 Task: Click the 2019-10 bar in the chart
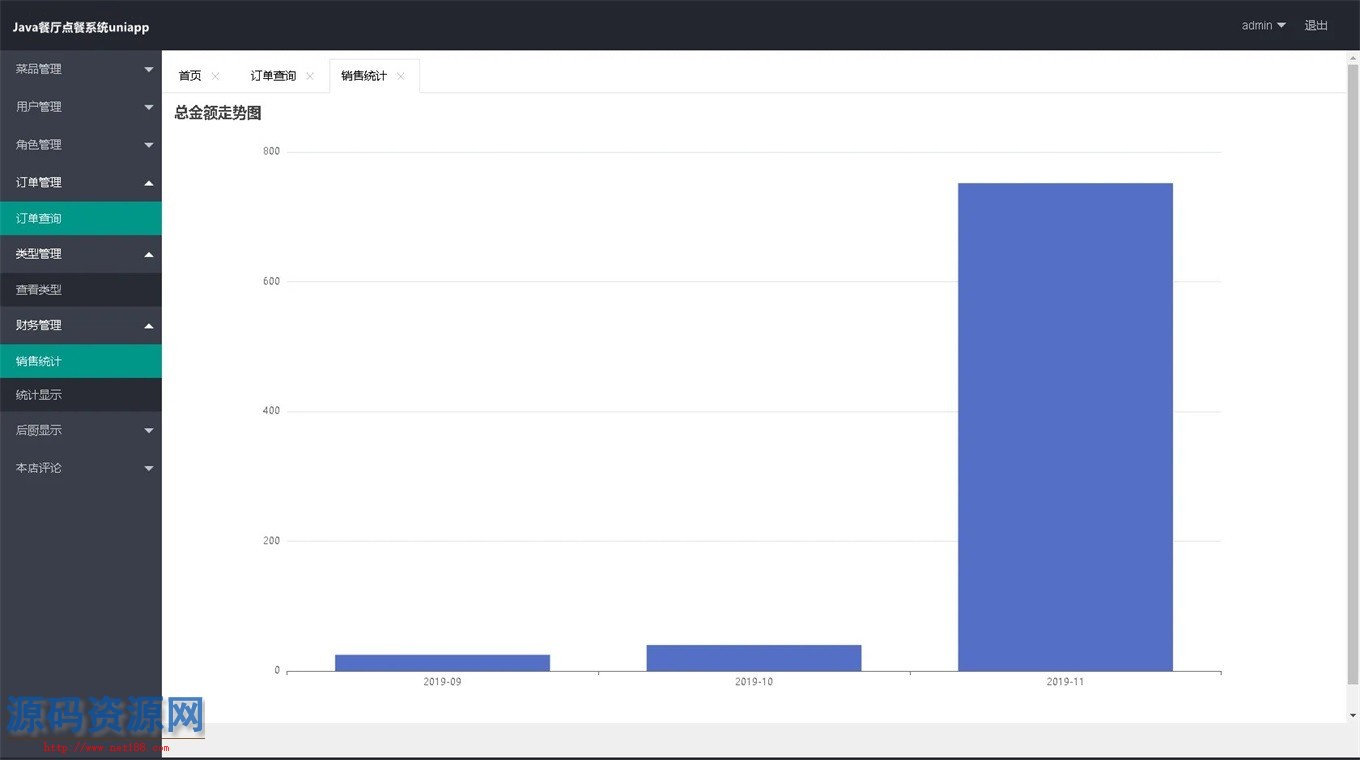pyautogui.click(x=754, y=658)
